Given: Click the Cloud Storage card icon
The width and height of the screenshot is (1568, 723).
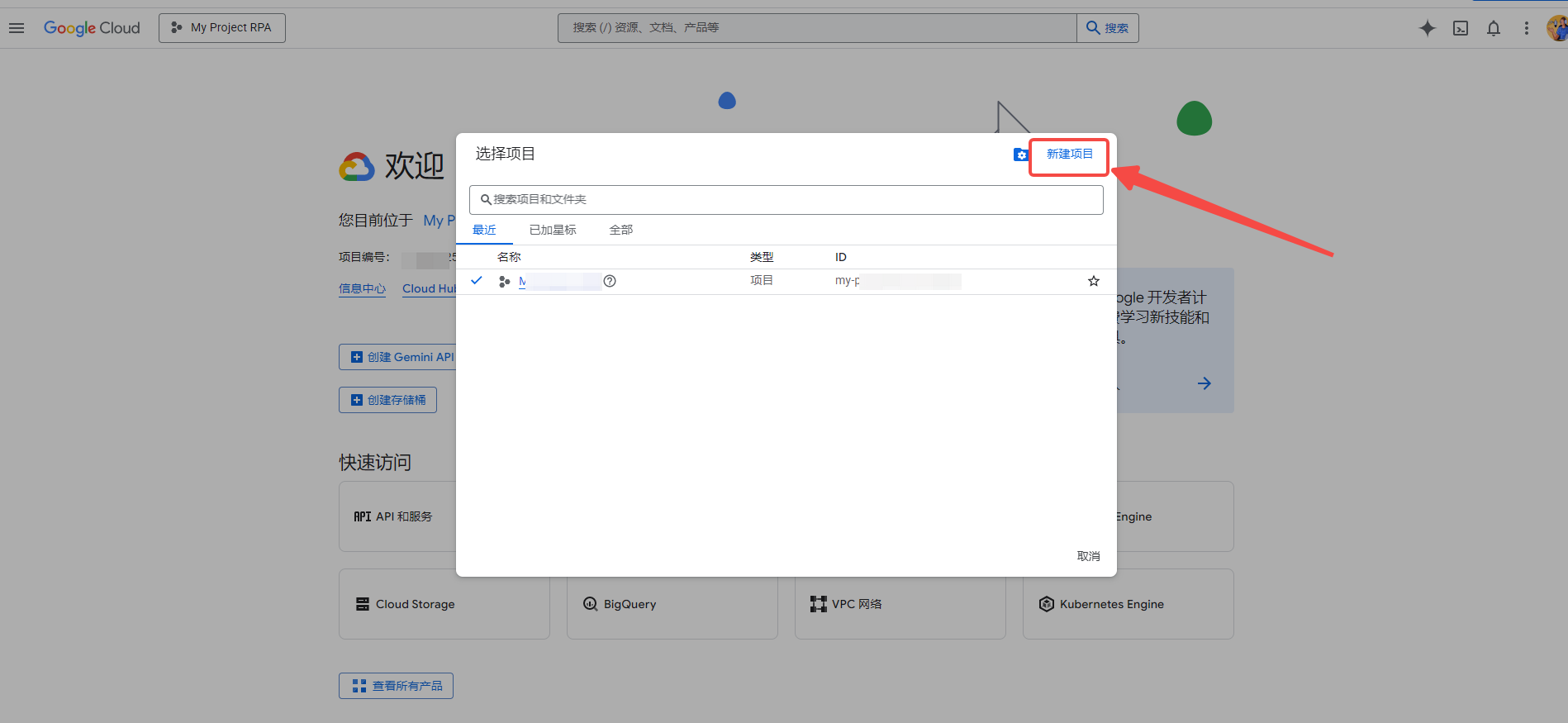Looking at the screenshot, I should coord(363,604).
